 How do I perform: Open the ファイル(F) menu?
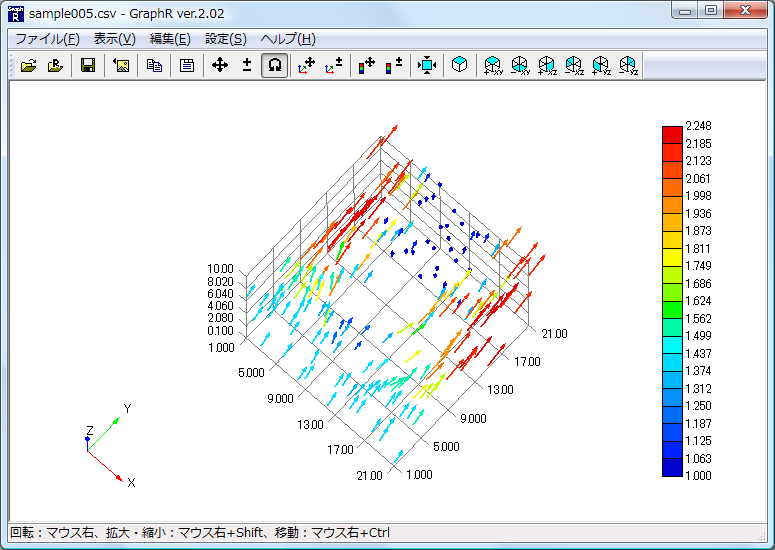[x=46, y=39]
